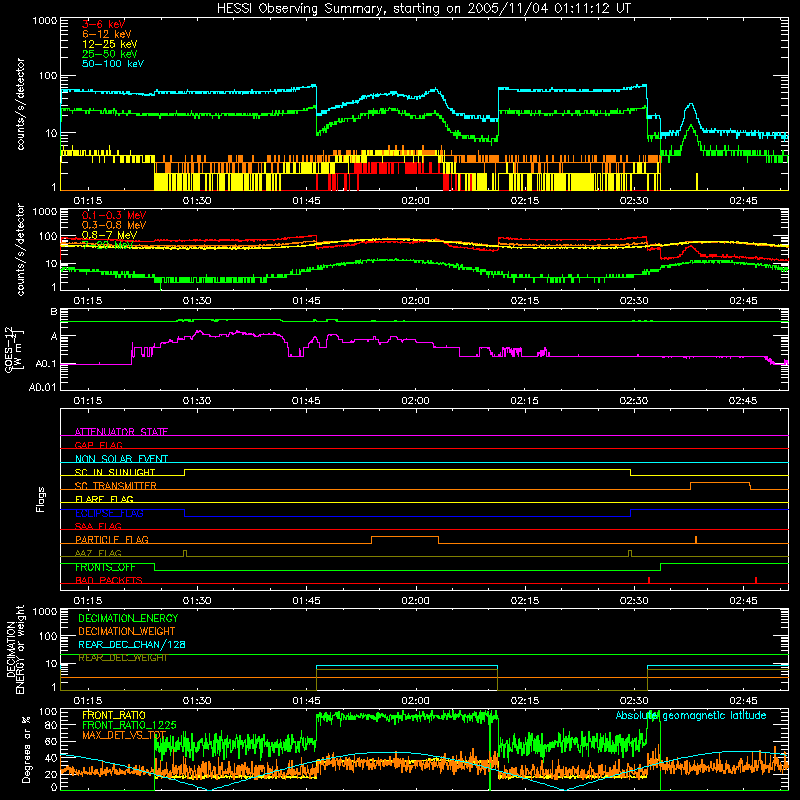Click the 02:00 tick label under the Flags panel

(x=415, y=601)
